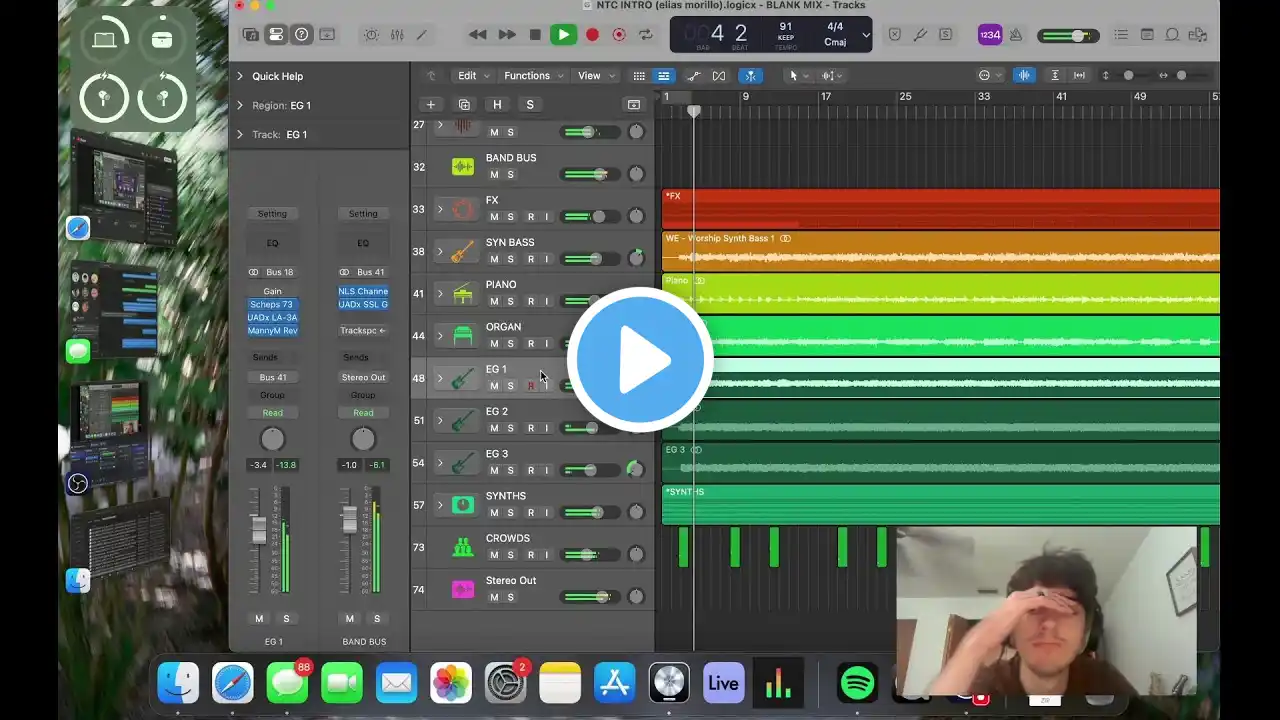Show automation view button
The image size is (1280, 720).
point(693,76)
